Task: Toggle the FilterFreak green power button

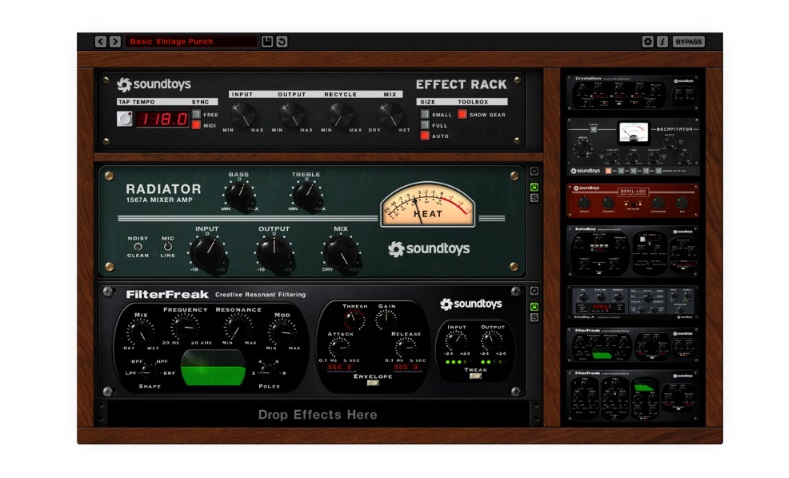Action: pos(534,306)
